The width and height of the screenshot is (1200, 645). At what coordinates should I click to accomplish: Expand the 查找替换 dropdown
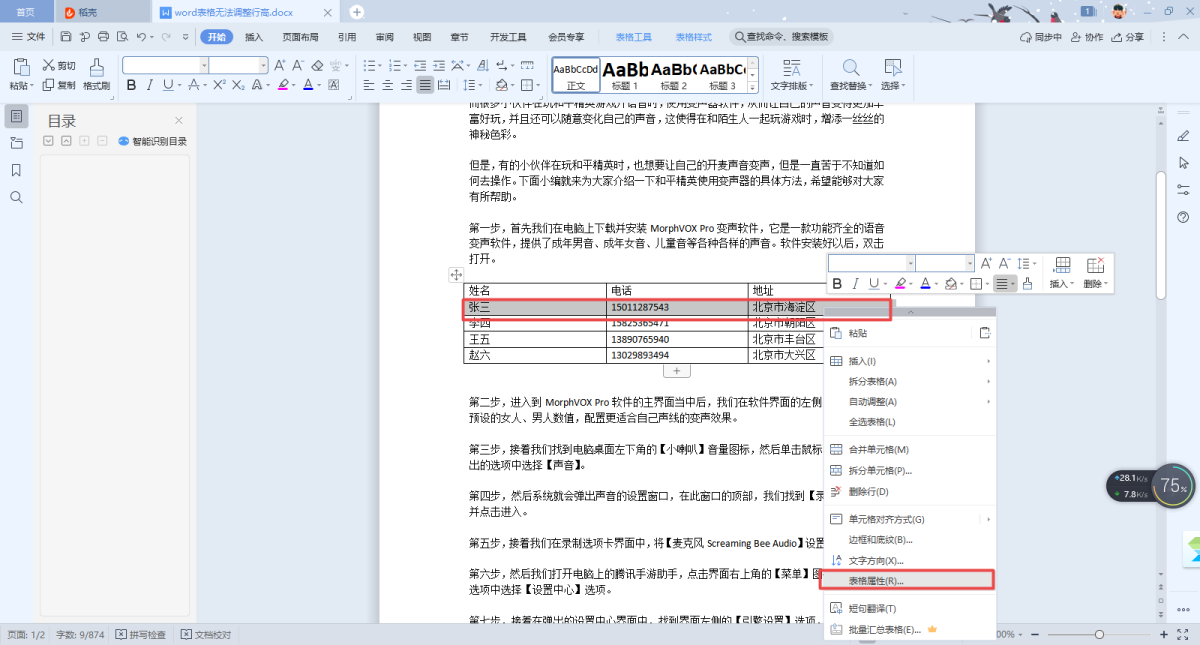pos(851,86)
